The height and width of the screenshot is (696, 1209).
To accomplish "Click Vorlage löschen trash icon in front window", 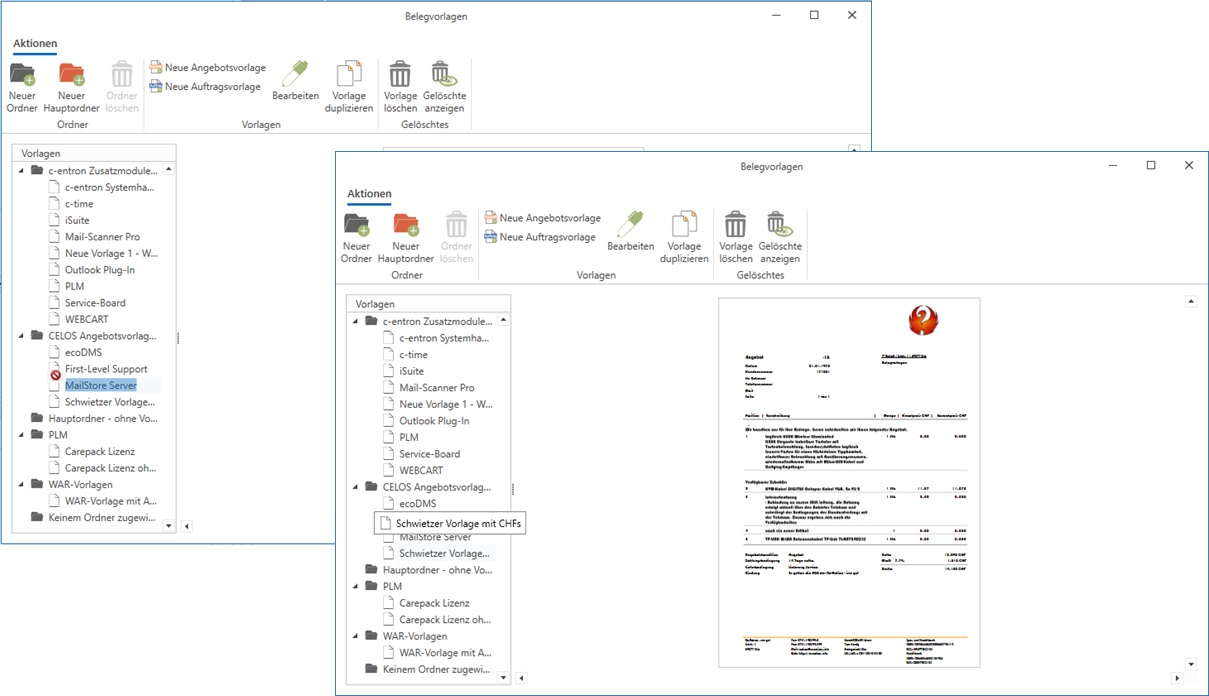I will [x=736, y=225].
